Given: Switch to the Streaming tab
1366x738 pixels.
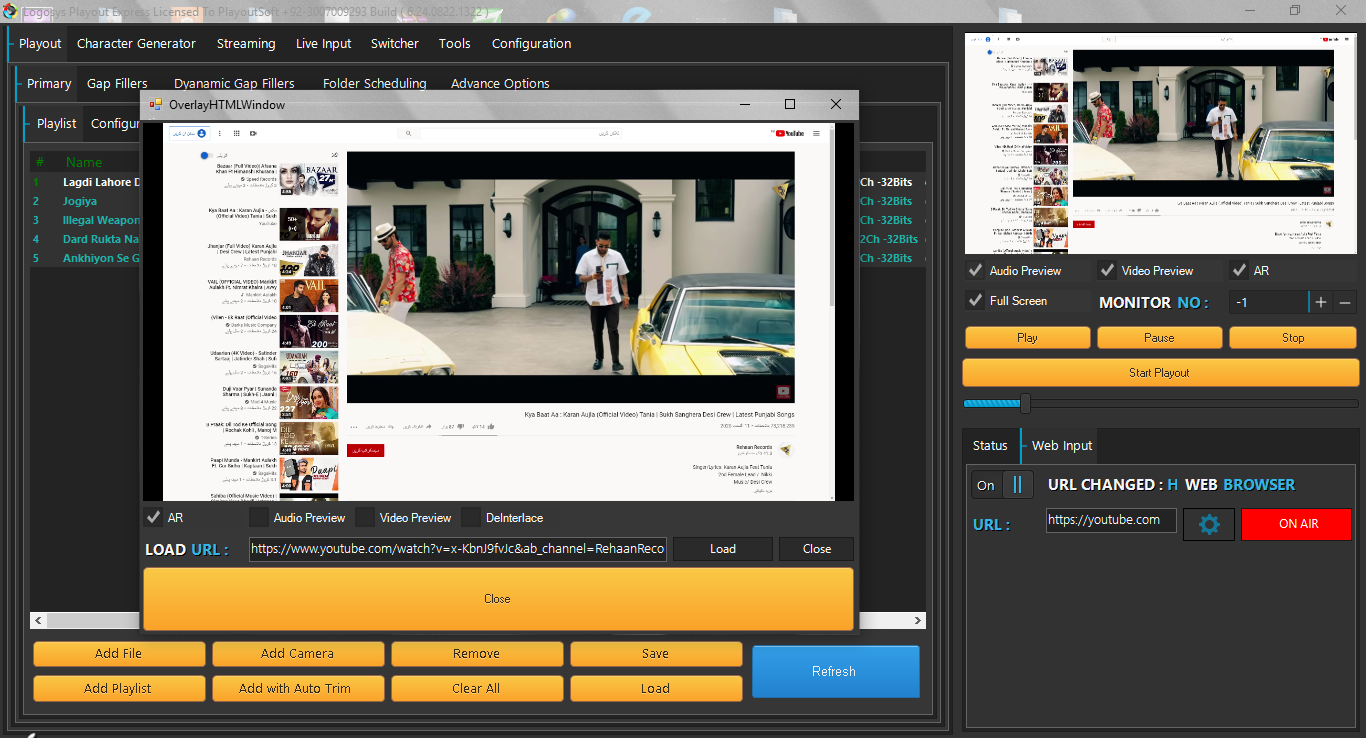Looking at the screenshot, I should 246,43.
